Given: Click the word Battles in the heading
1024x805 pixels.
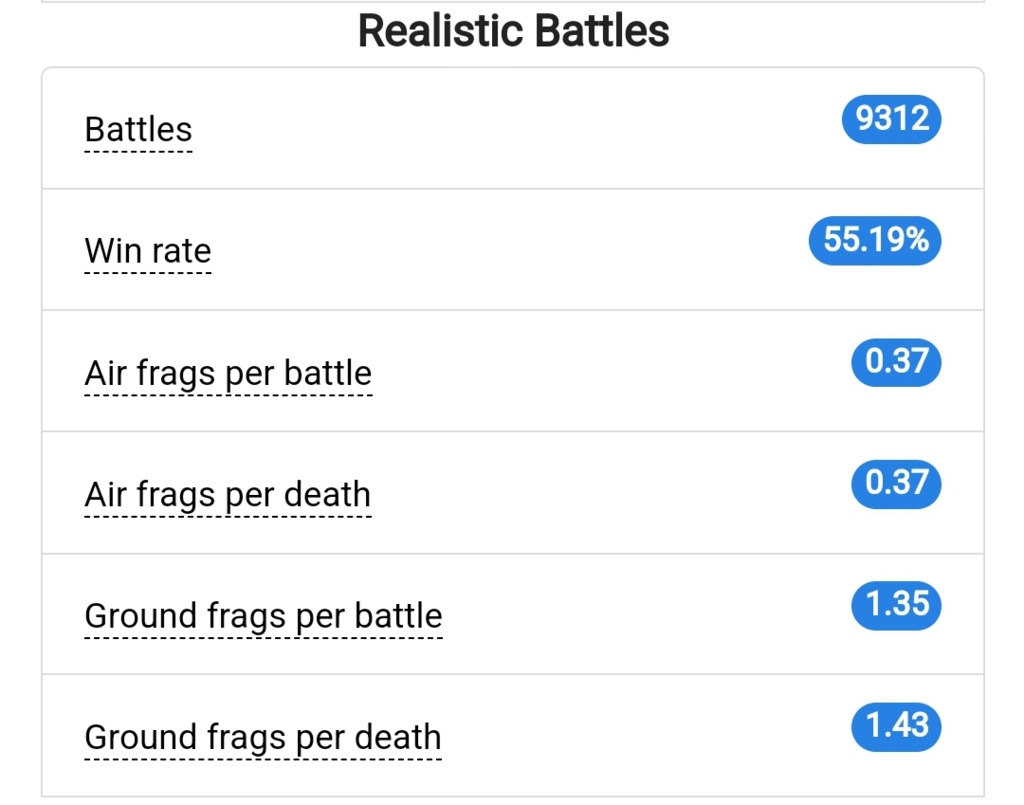Looking at the screenshot, I should pyautogui.click(x=602, y=31).
